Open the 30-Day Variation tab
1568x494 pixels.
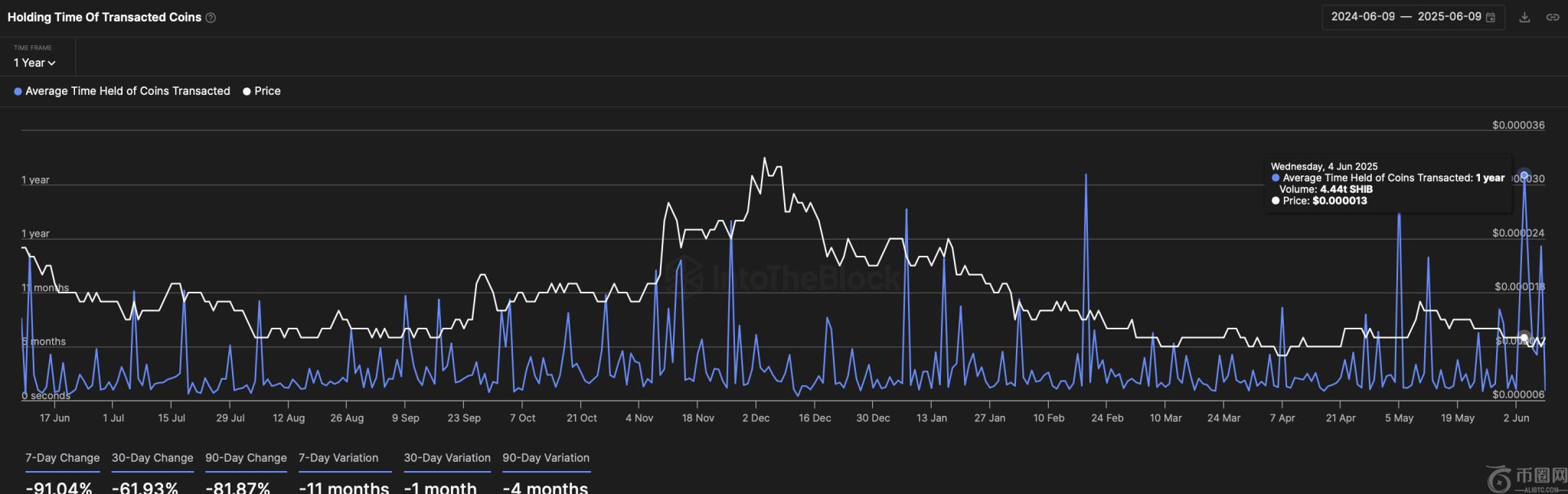(447, 458)
